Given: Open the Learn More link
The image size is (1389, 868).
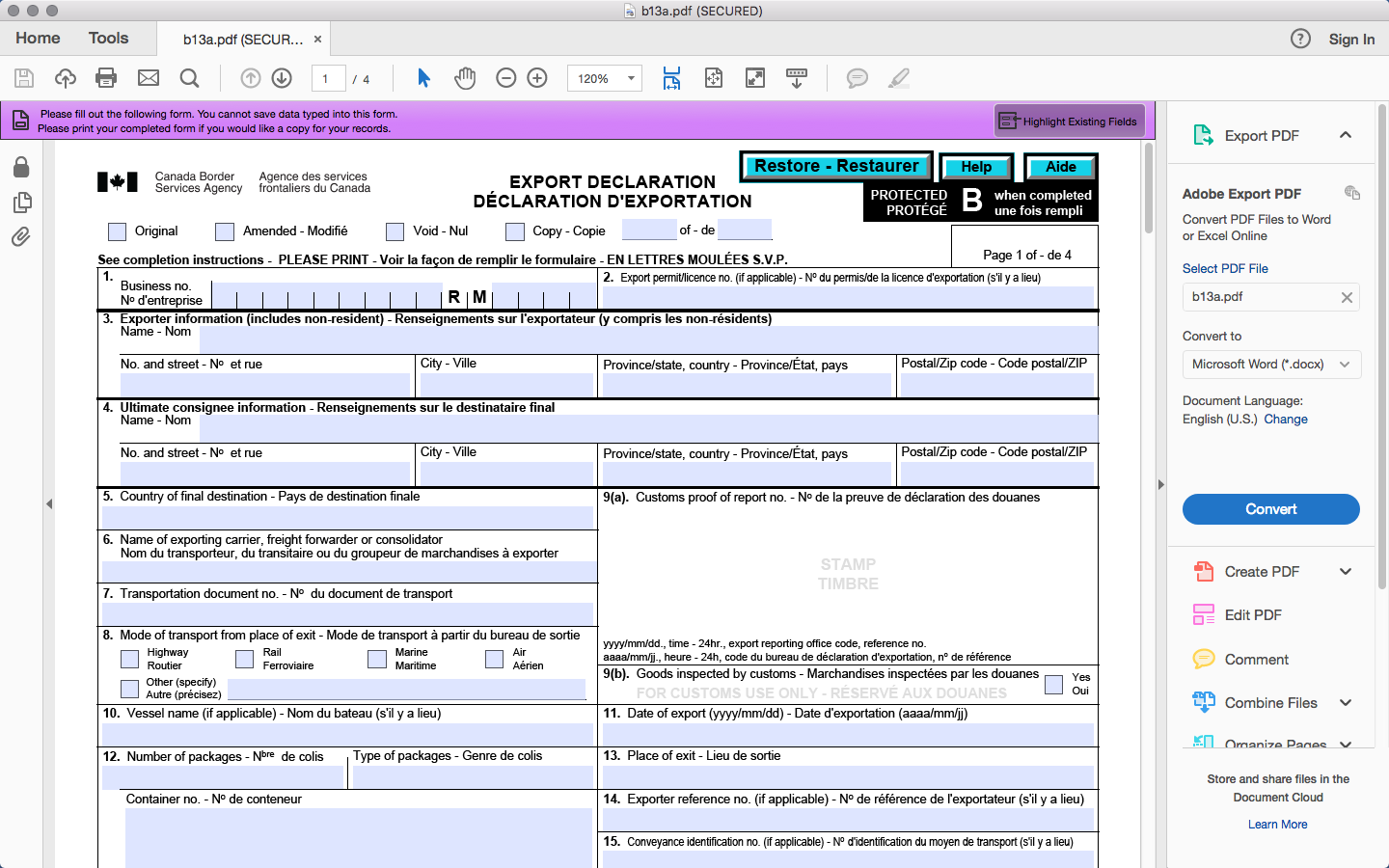Looking at the screenshot, I should point(1278,825).
